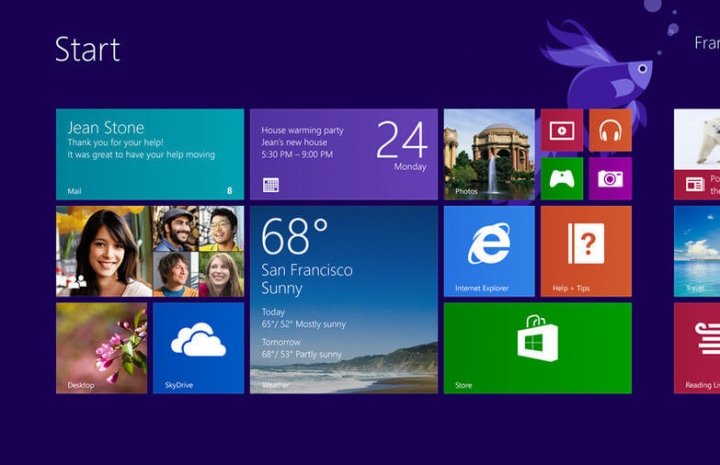Launch the red Video tile
720x465 pixels.
tap(561, 130)
